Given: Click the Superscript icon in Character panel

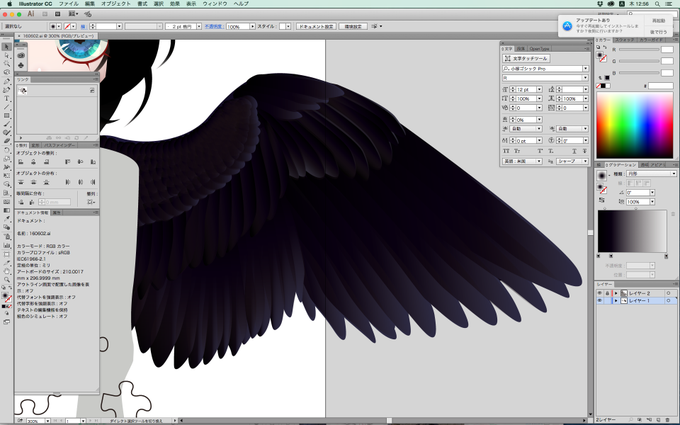Looking at the screenshot, I should 540,151.
